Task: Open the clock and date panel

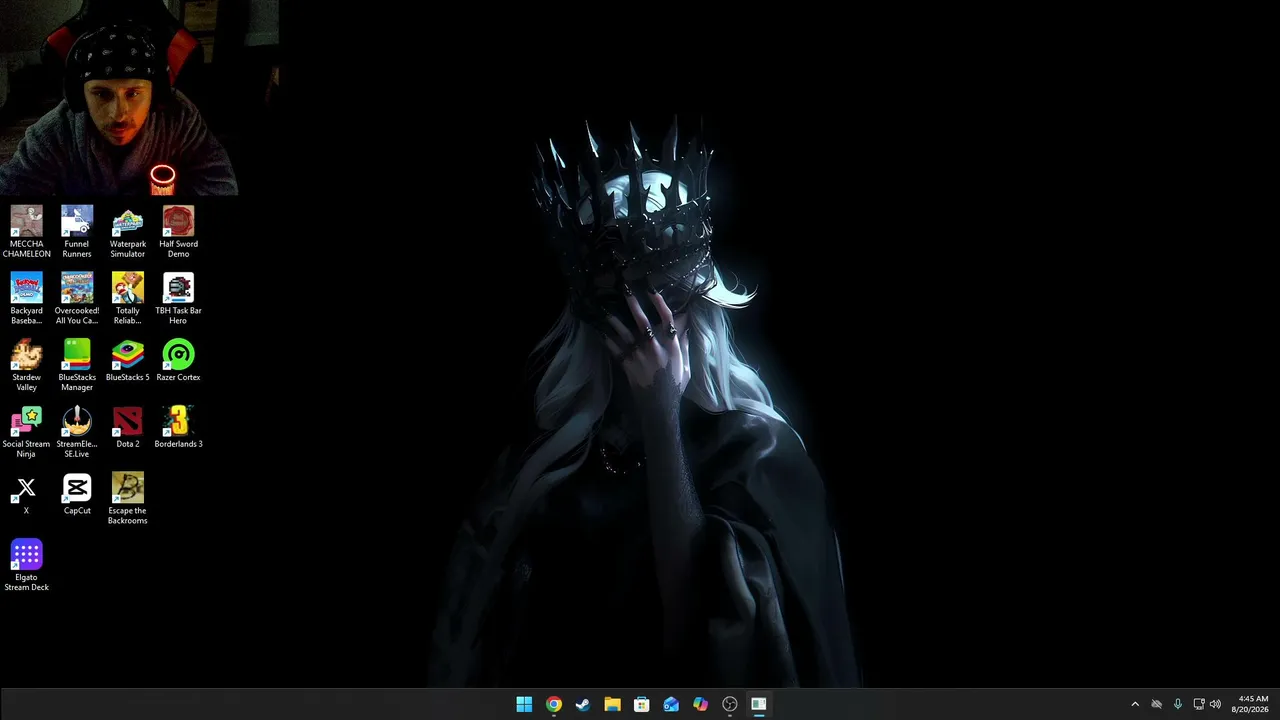Action: 1251,704
